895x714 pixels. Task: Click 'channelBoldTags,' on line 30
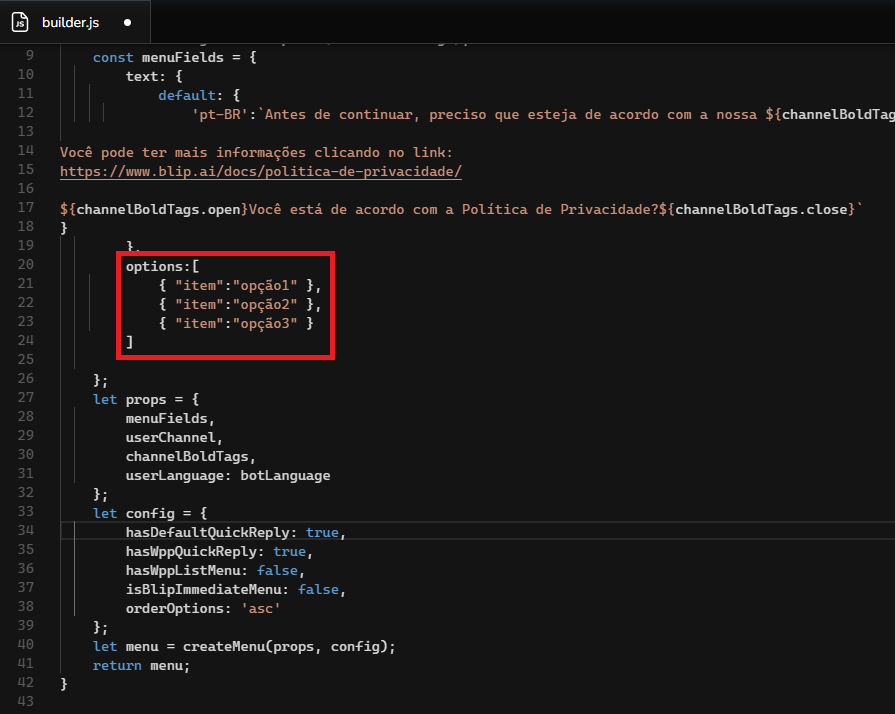point(191,457)
